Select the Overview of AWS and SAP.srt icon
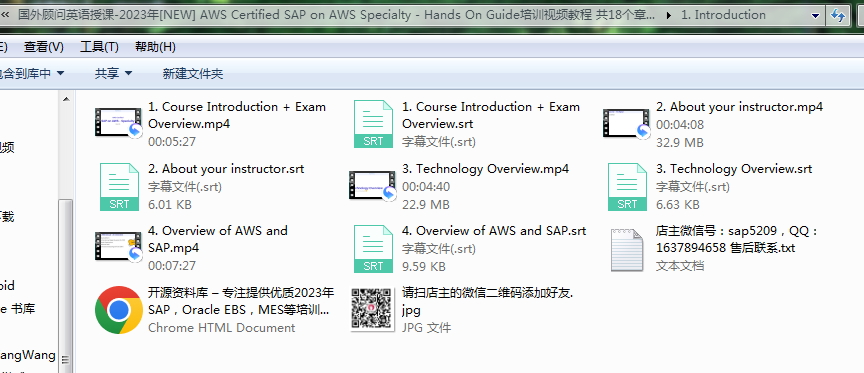 pyautogui.click(x=373, y=248)
